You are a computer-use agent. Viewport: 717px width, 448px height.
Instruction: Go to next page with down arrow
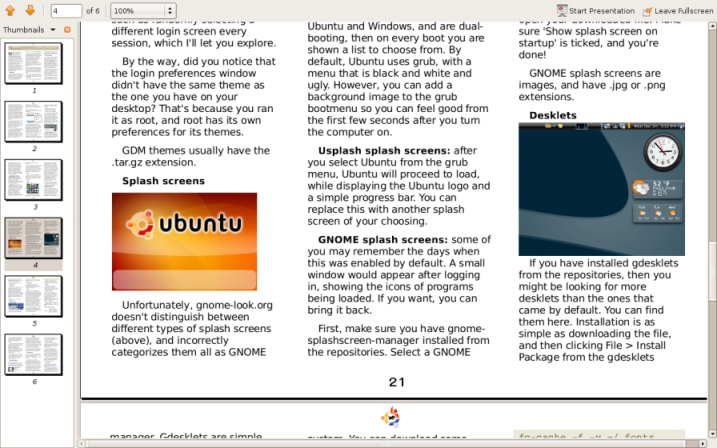[30, 10]
